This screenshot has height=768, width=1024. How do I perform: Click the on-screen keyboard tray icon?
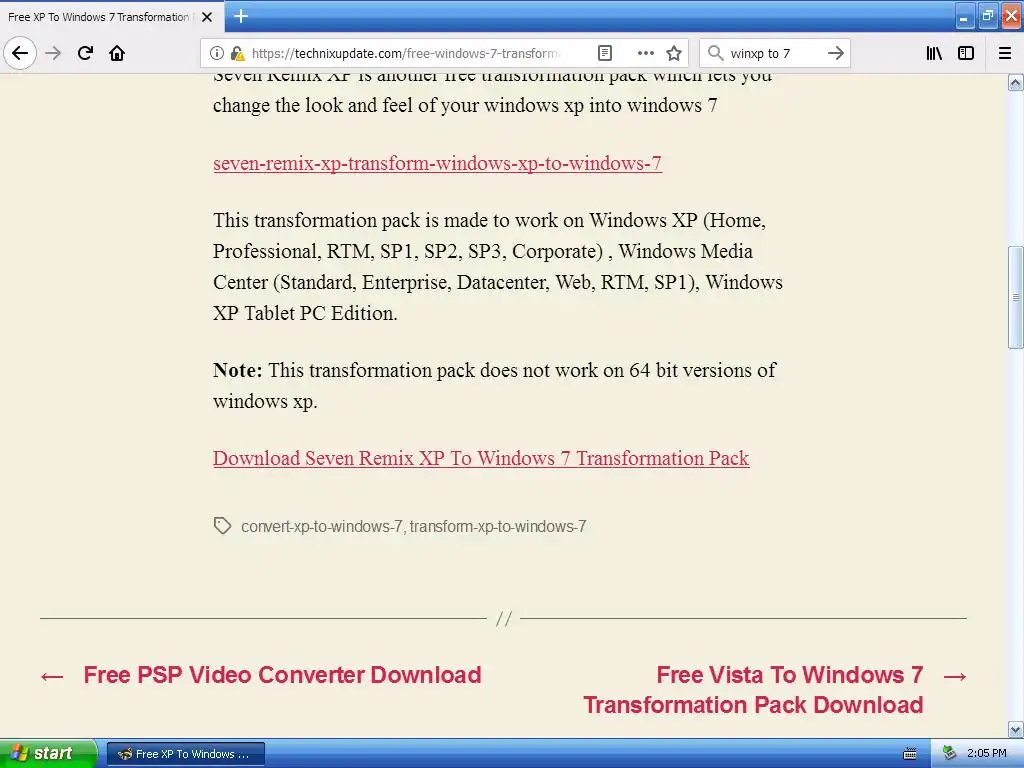tap(910, 754)
